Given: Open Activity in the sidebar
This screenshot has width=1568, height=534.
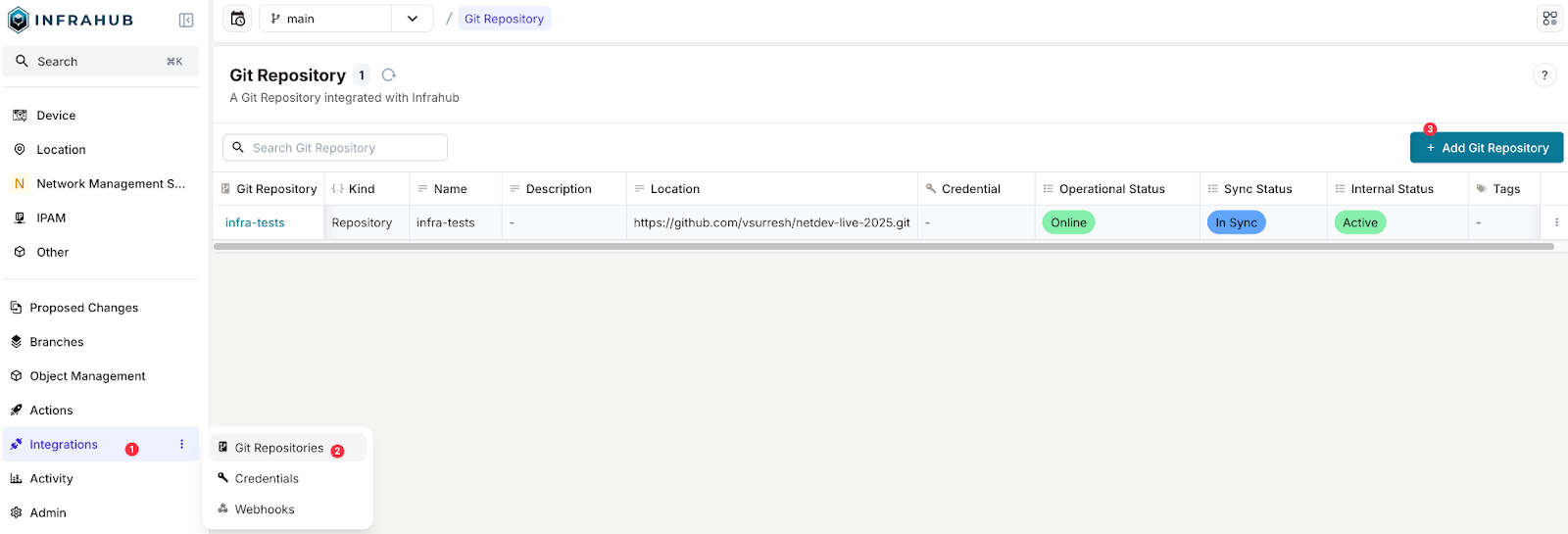Looking at the screenshot, I should [101, 479].
